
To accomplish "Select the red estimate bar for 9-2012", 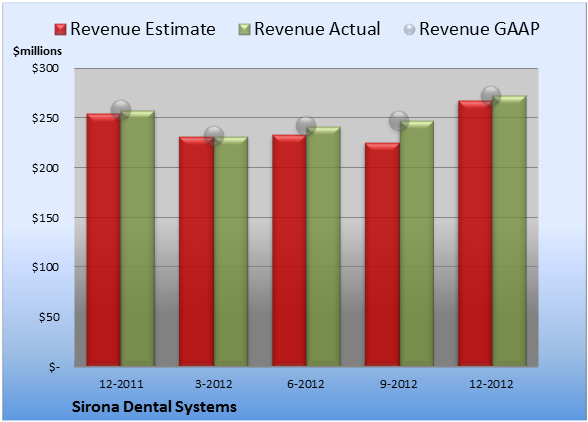I will coord(382,254).
